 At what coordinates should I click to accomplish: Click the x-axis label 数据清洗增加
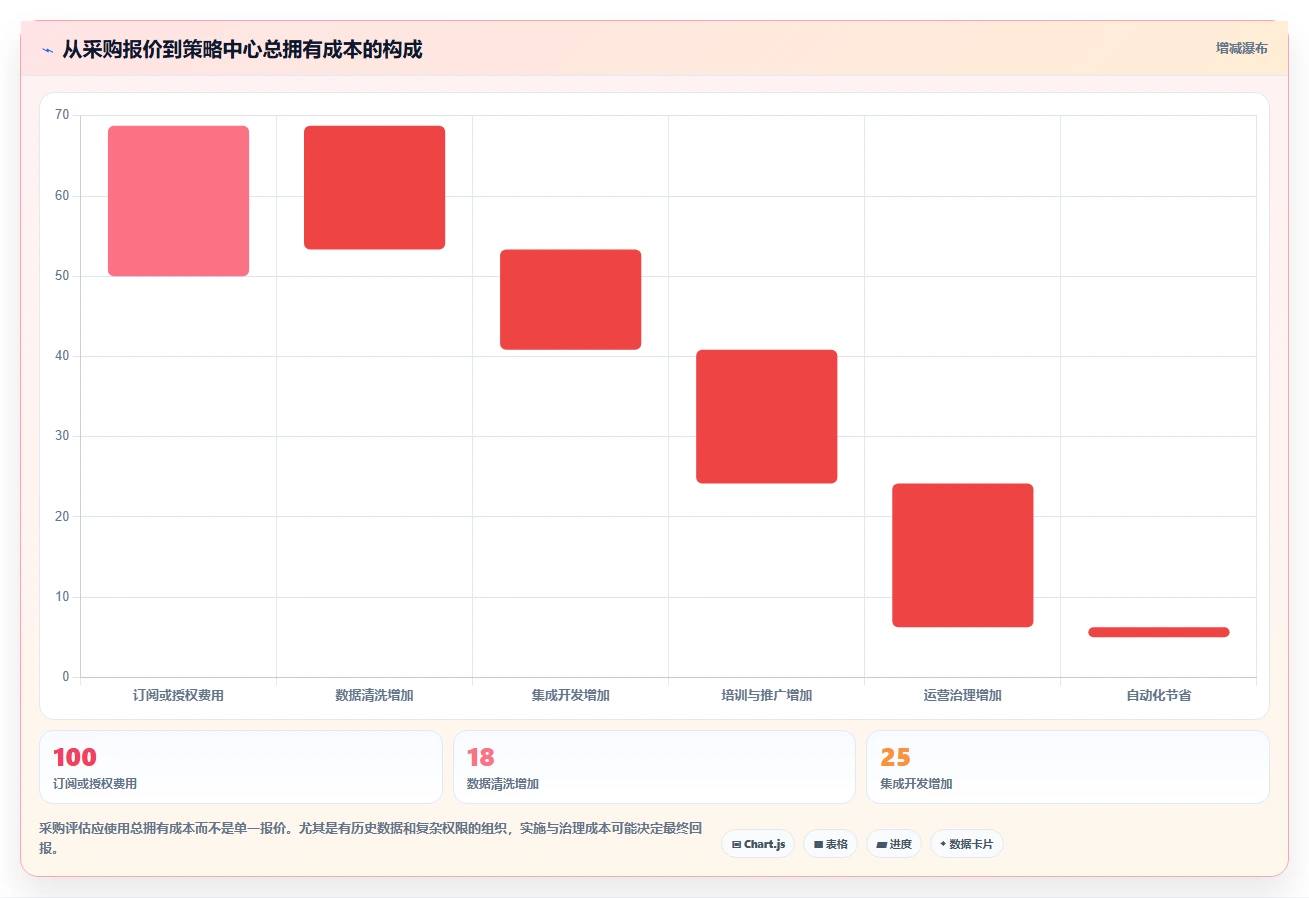[x=374, y=695]
